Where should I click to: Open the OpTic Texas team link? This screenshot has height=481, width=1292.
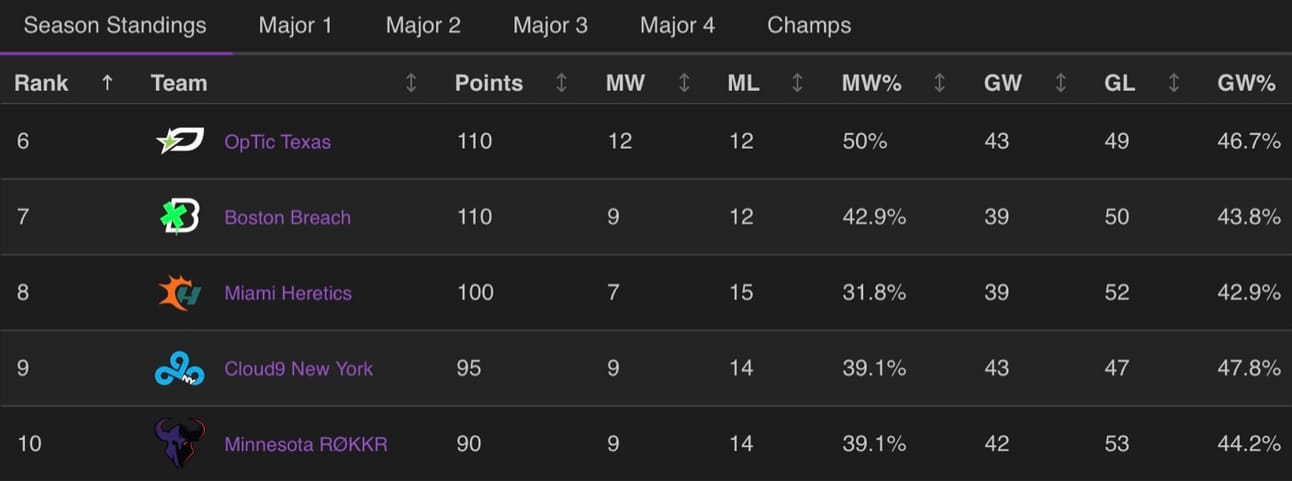277,142
